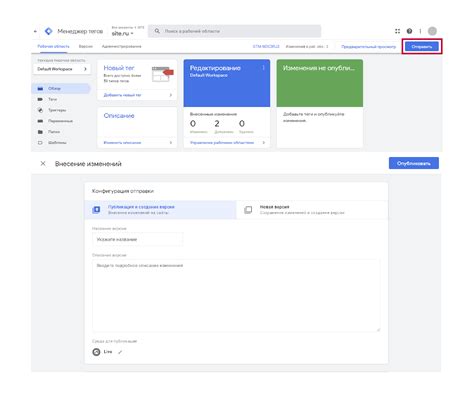Click the Tag Manager diamond logo
This screenshot has width=474, height=395.
(49, 31)
